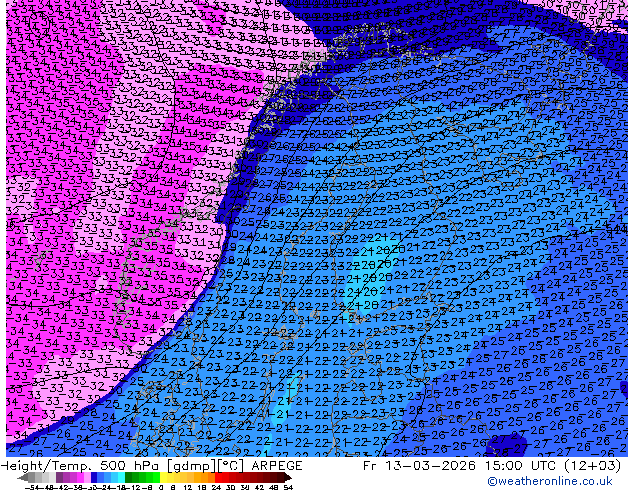Click the "Height/Temp. 500 hPa [gdmp][°C] ARPEGE" title
Screen dimensions: 634x490
click(151, 466)
